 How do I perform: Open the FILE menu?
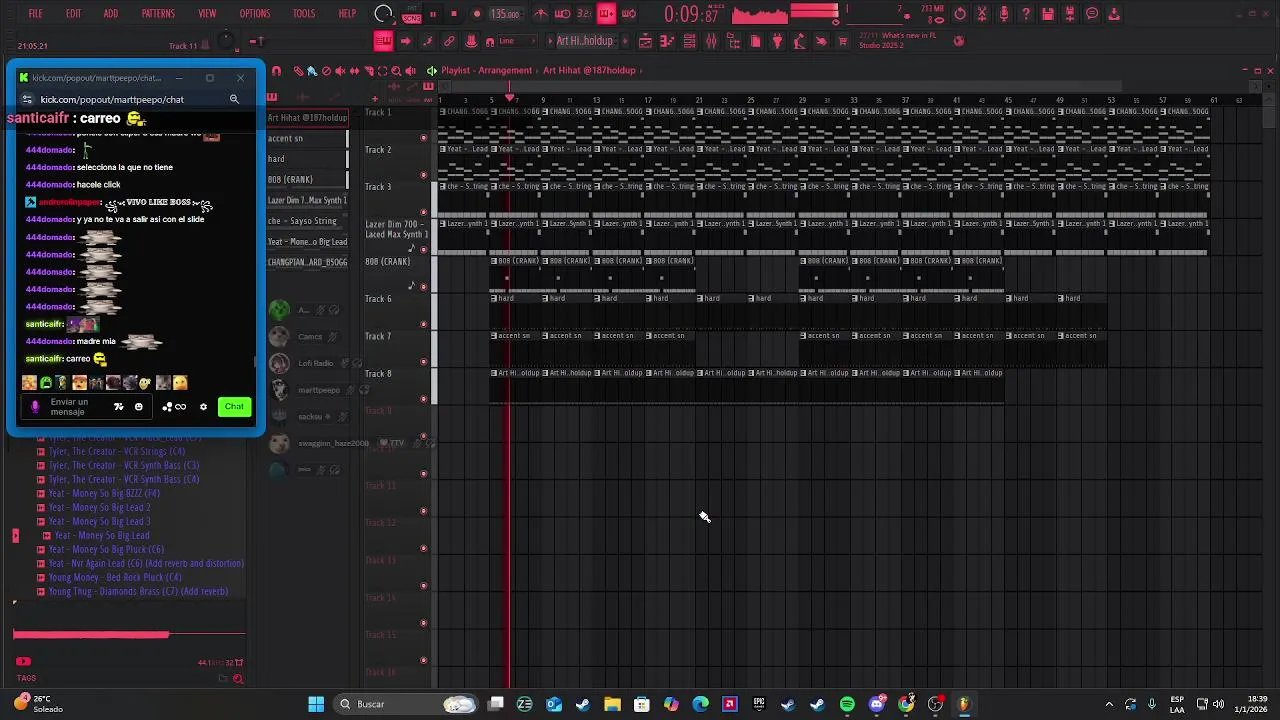point(35,14)
